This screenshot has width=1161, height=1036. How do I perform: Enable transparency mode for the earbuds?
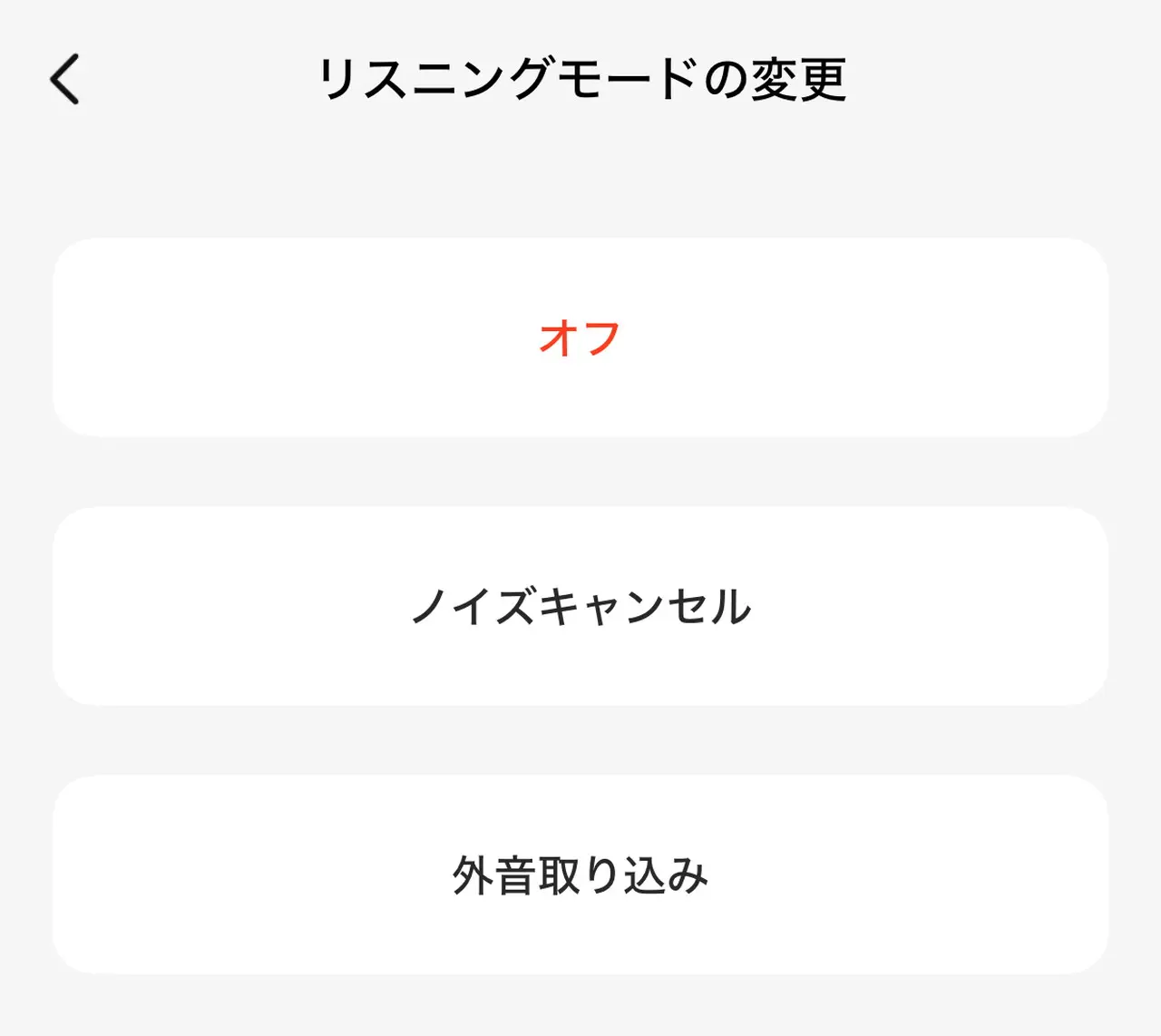coord(580,875)
